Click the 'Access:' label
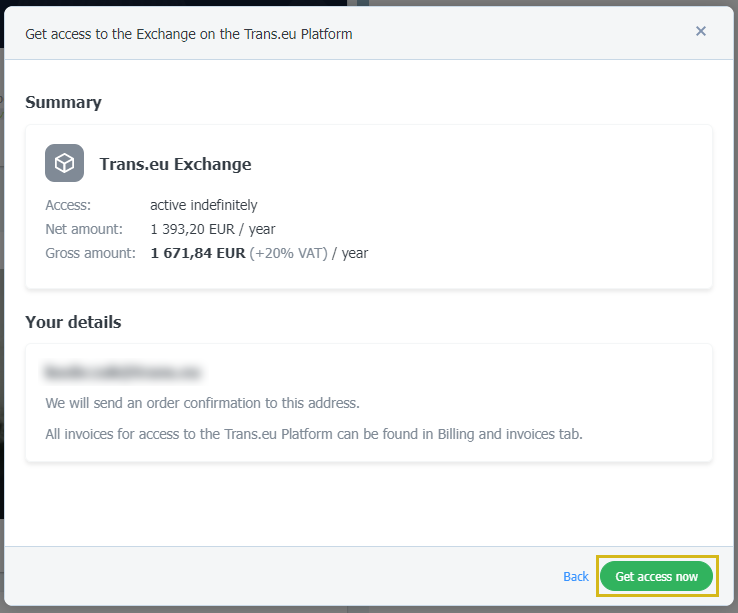Viewport: 738px width, 613px height. [x=68, y=205]
